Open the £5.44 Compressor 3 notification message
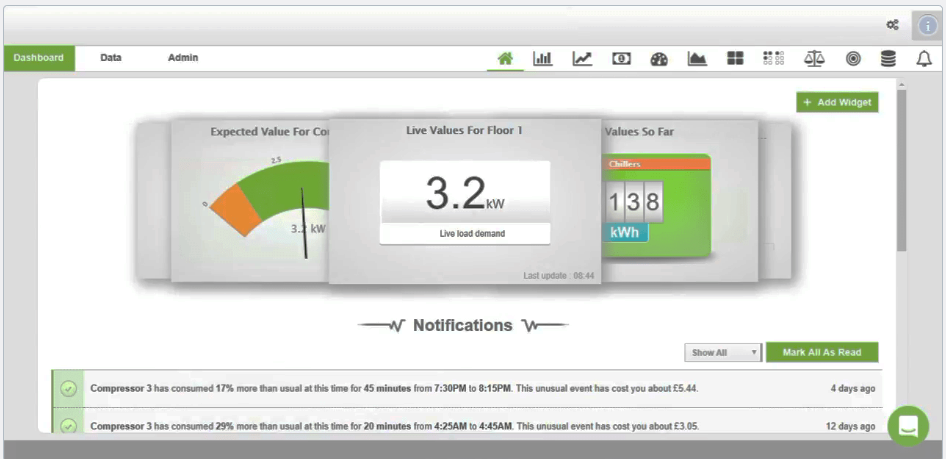Screen dimensions: 946x459 point(395,388)
